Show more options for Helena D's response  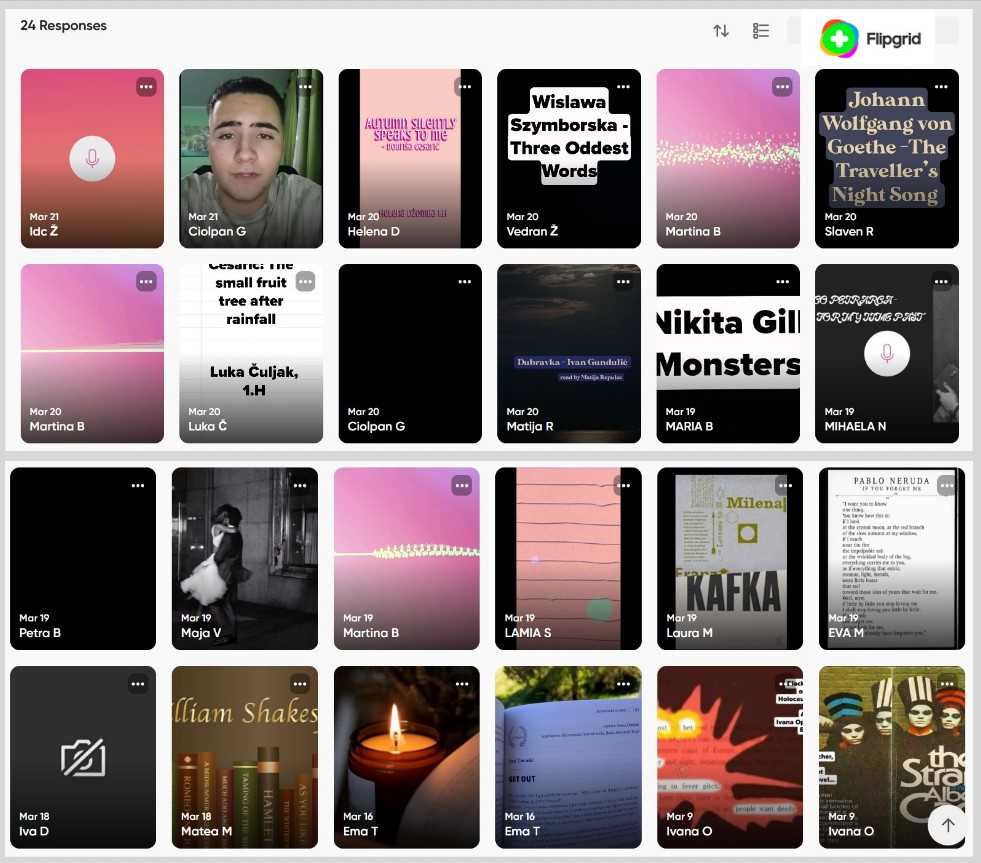click(464, 86)
